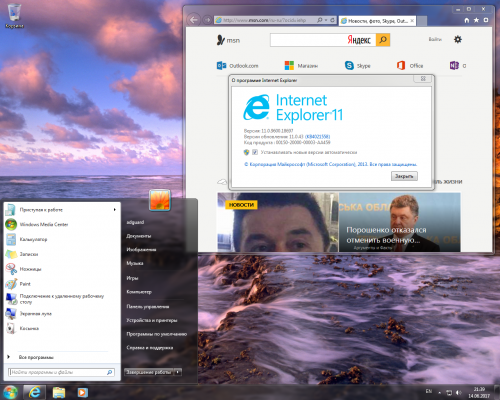This screenshot has height=400, width=500.
Task: Click the Internet Explorer address bar URL
Action: [265, 20]
